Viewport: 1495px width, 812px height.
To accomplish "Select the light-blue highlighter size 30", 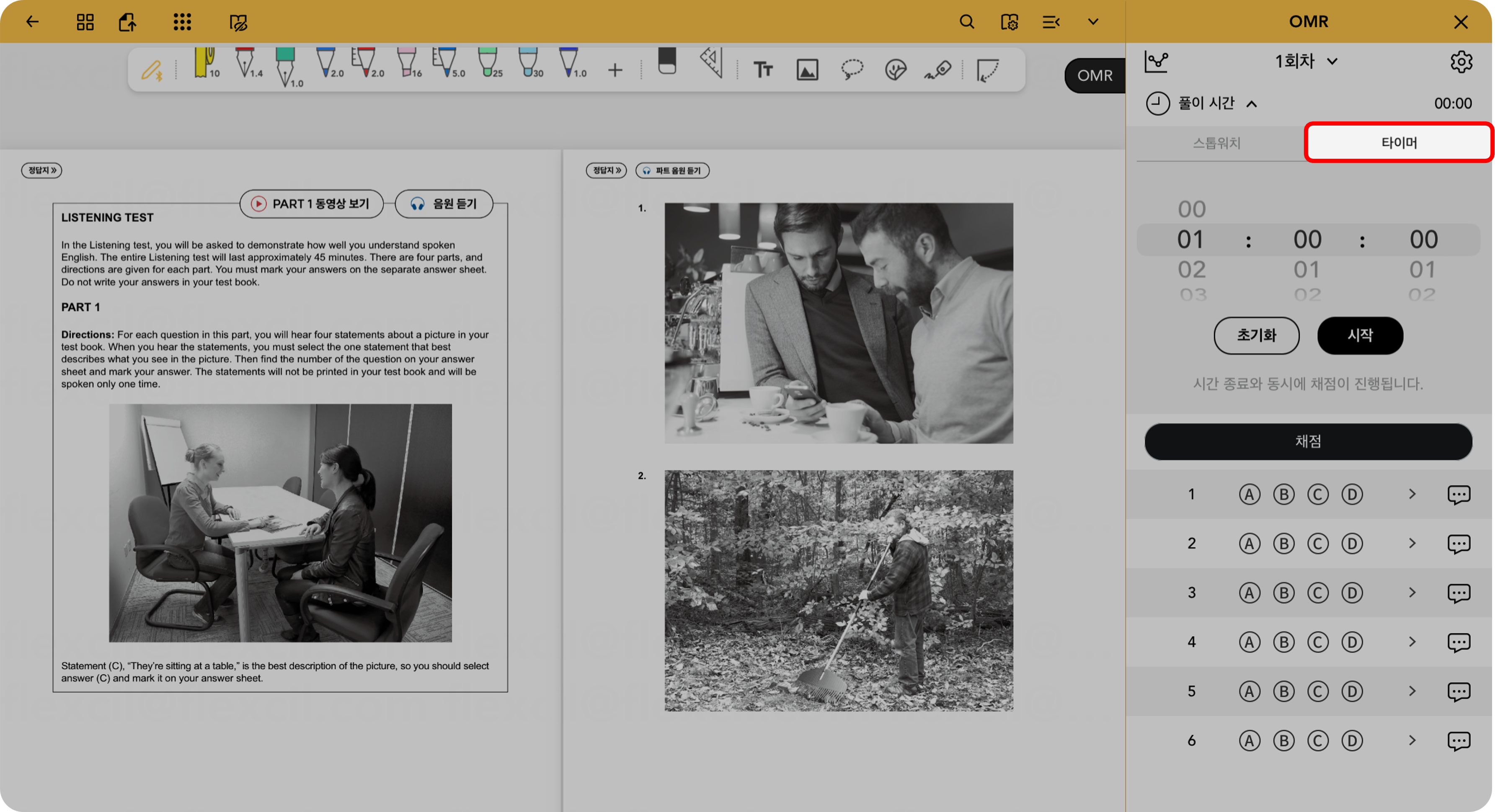I will 530,64.
